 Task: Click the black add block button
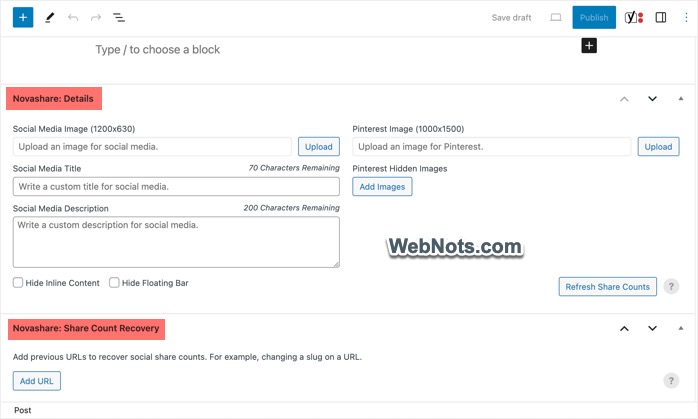pyautogui.click(x=589, y=45)
